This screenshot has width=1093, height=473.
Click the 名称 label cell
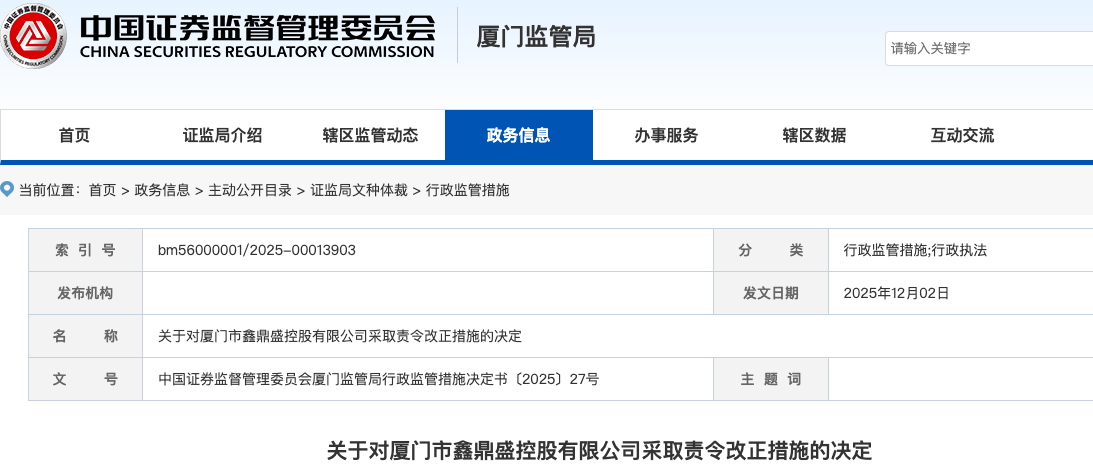85,336
